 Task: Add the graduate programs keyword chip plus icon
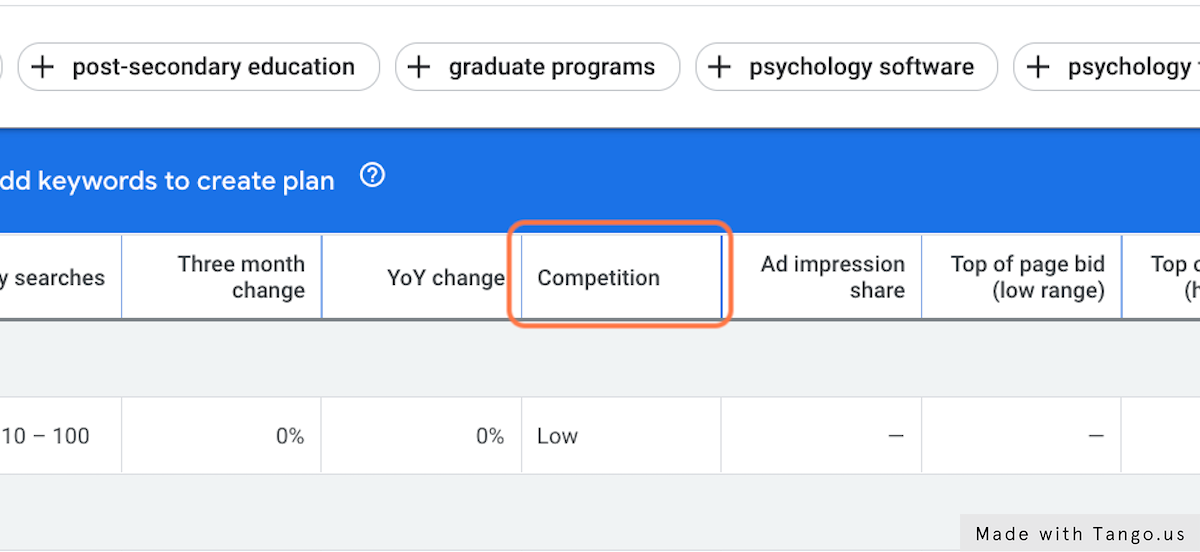pos(419,67)
